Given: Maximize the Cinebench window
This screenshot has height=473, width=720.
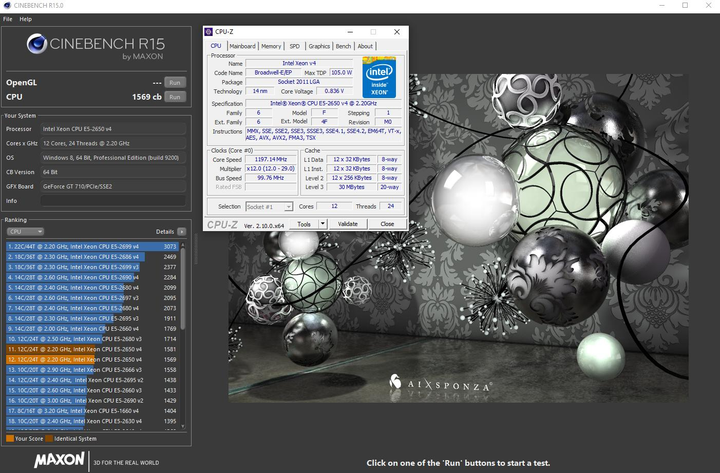Looking at the screenshot, I should coord(685,6).
